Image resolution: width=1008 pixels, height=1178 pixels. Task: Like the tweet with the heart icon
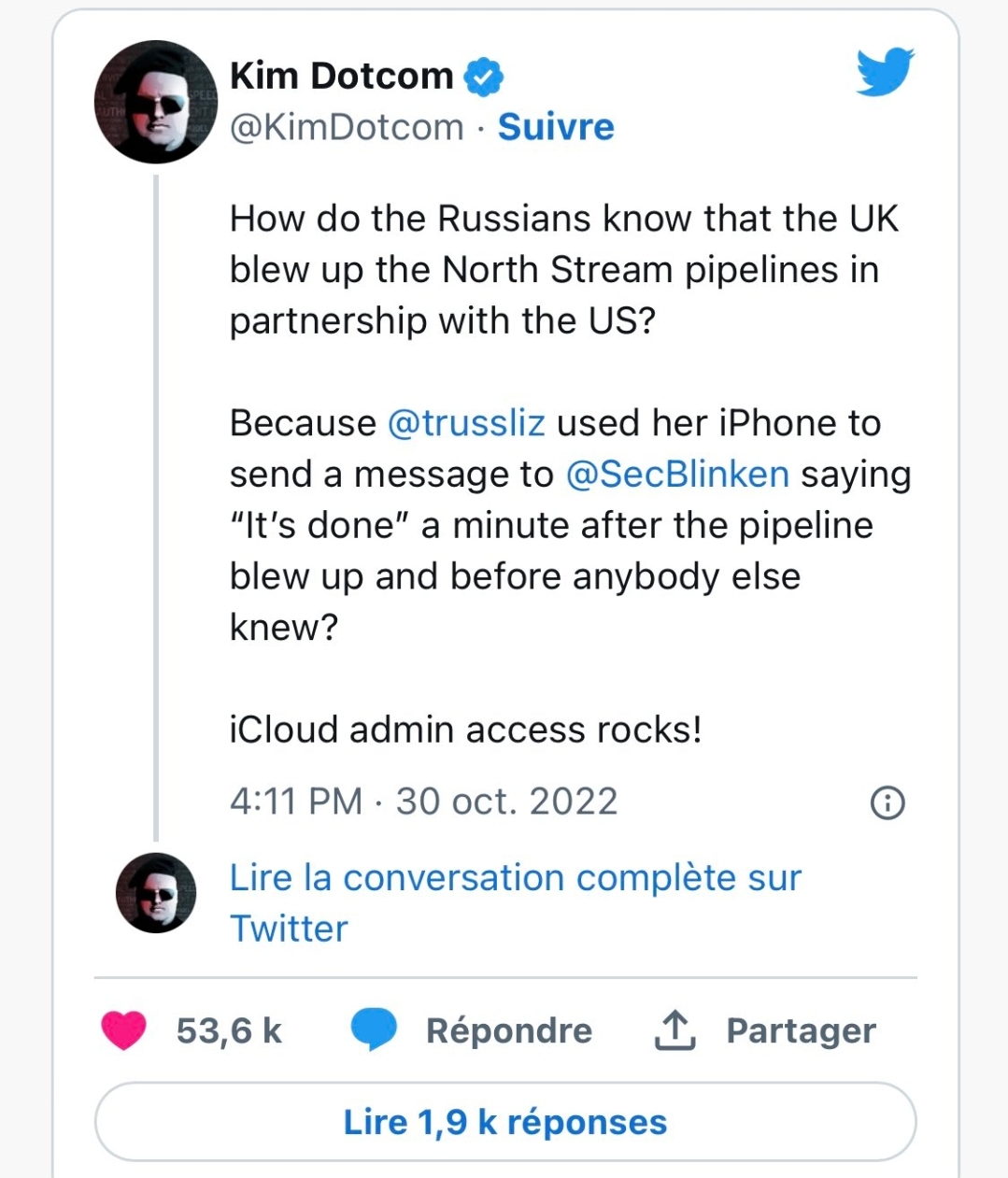[123, 1030]
